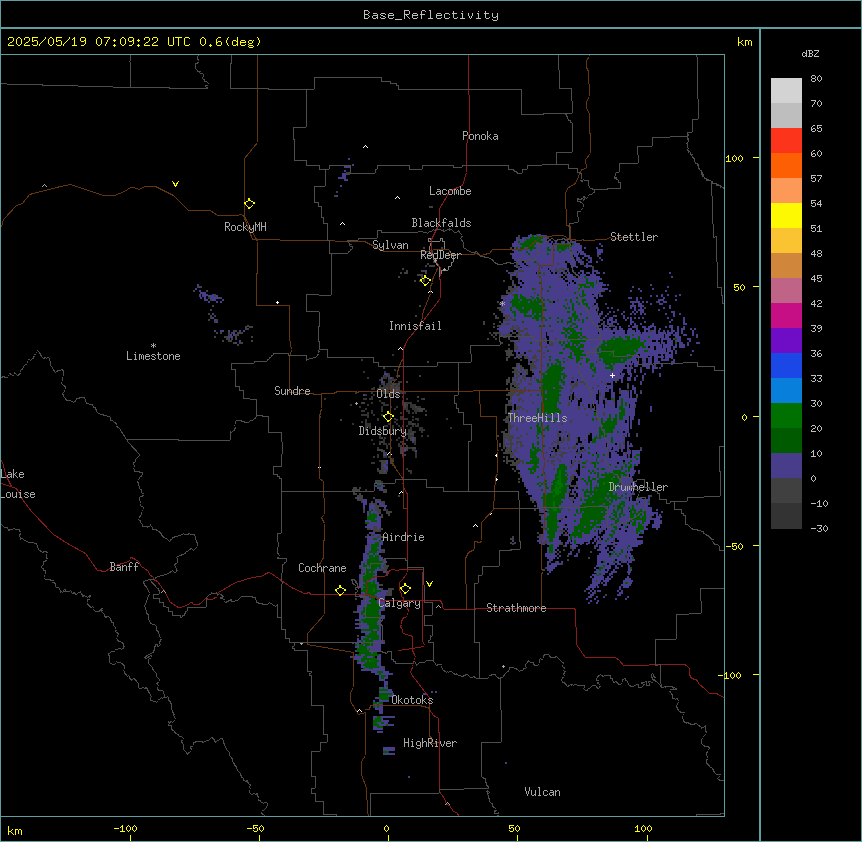This screenshot has height=842, width=862.
Task: Click the dBZ legend heading
Action: tap(810, 53)
